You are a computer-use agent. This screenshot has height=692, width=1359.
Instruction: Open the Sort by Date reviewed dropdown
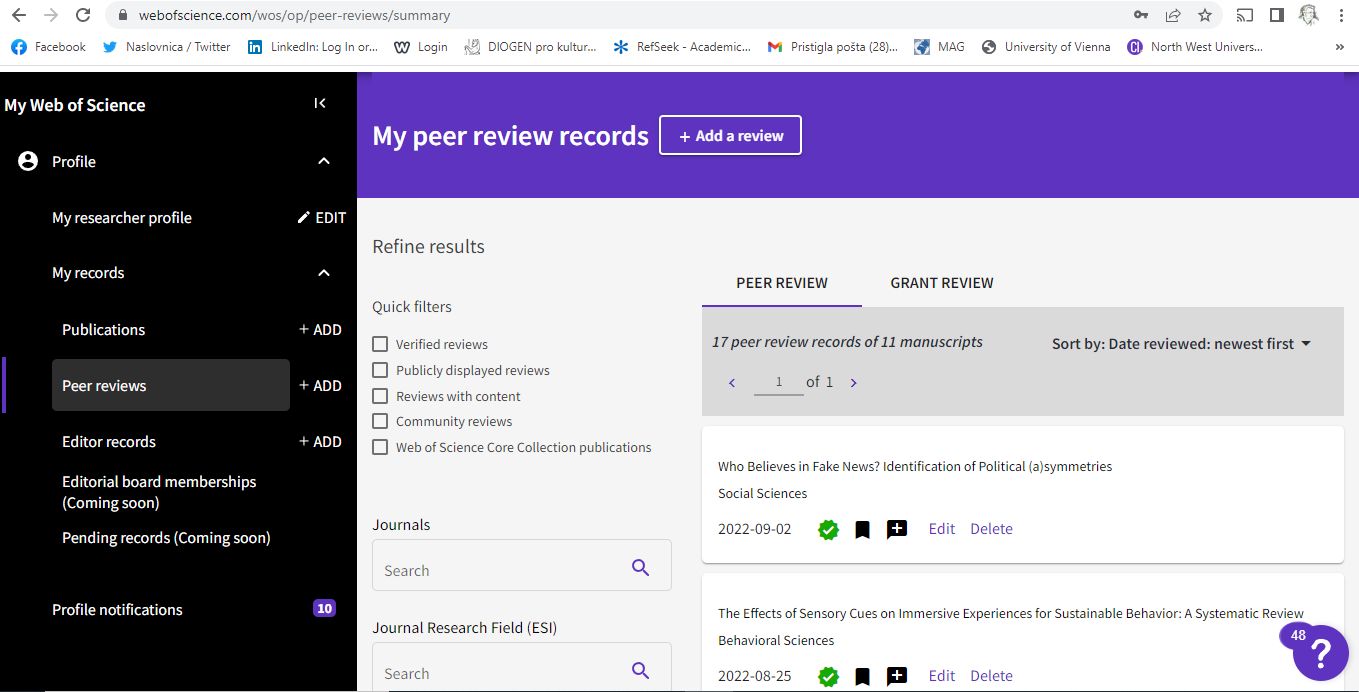coord(1181,344)
